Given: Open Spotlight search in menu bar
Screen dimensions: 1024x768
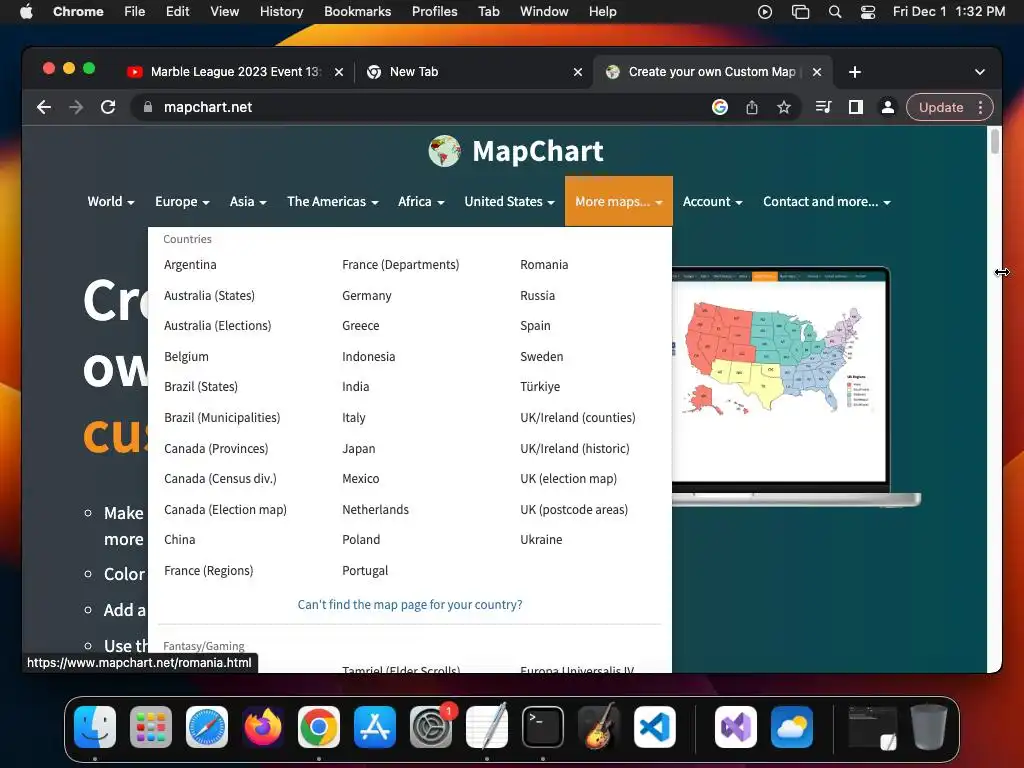Looking at the screenshot, I should point(835,12).
